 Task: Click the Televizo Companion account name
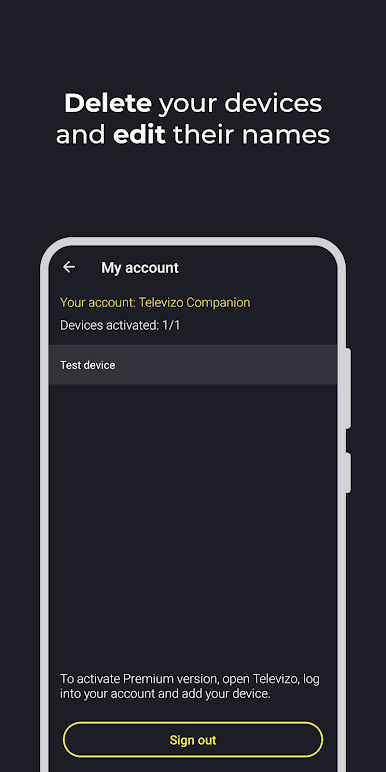click(x=194, y=302)
